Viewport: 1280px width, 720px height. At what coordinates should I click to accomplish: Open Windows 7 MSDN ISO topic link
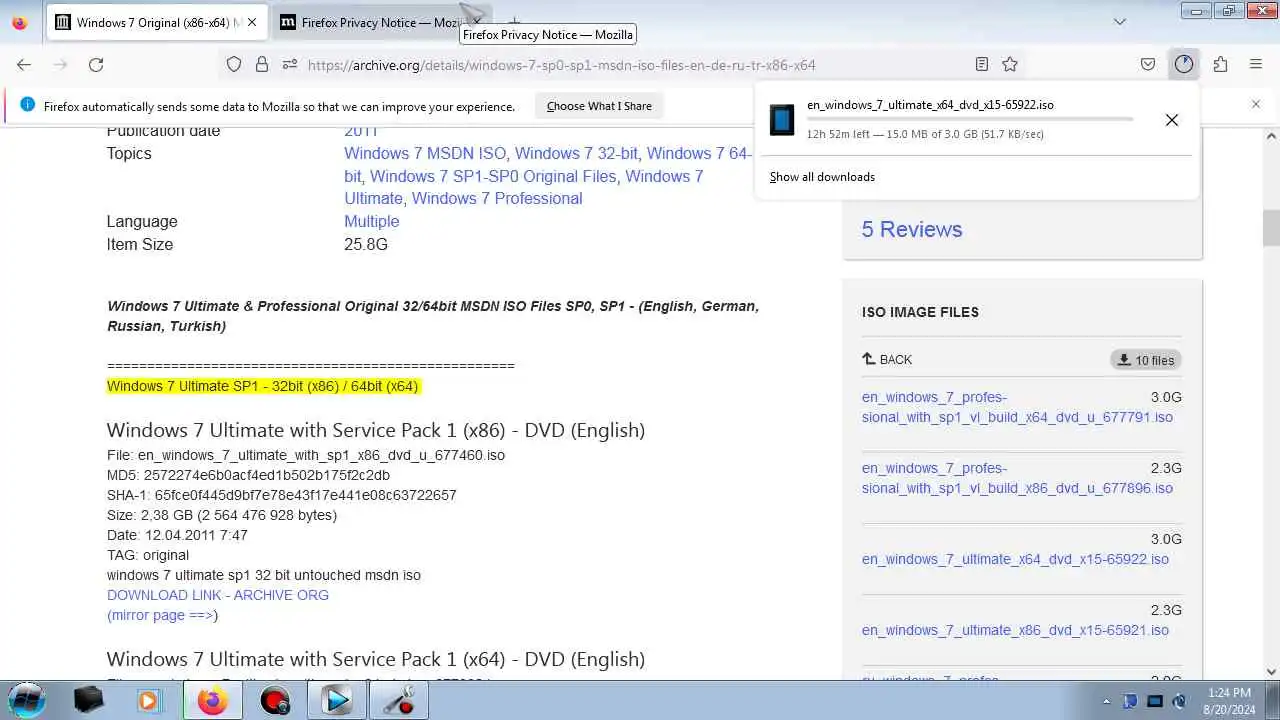(425, 153)
